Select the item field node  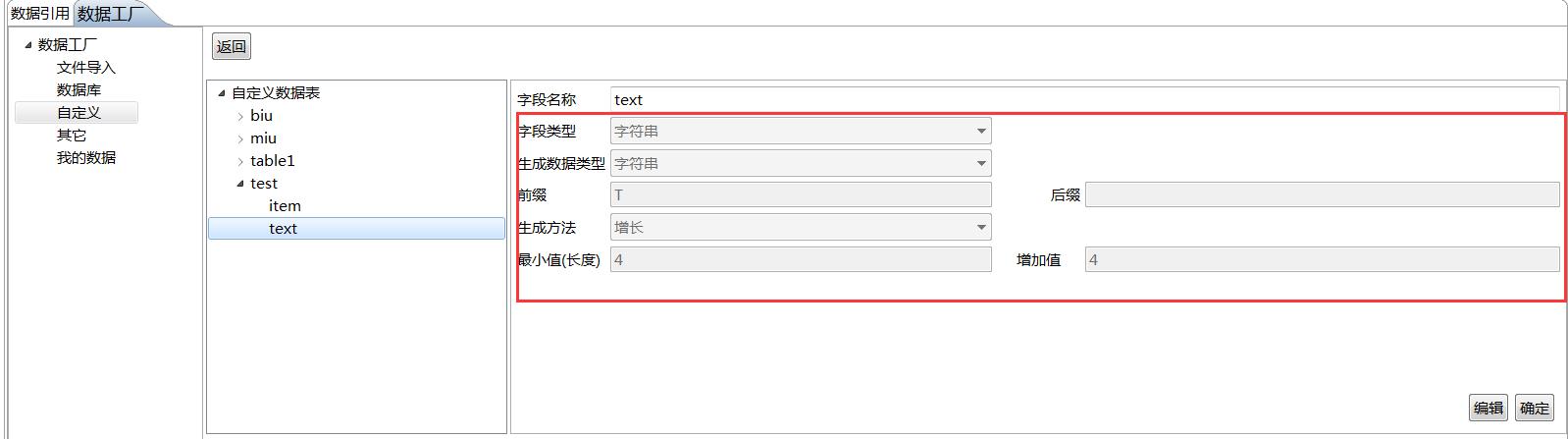pyautogui.click(x=285, y=206)
